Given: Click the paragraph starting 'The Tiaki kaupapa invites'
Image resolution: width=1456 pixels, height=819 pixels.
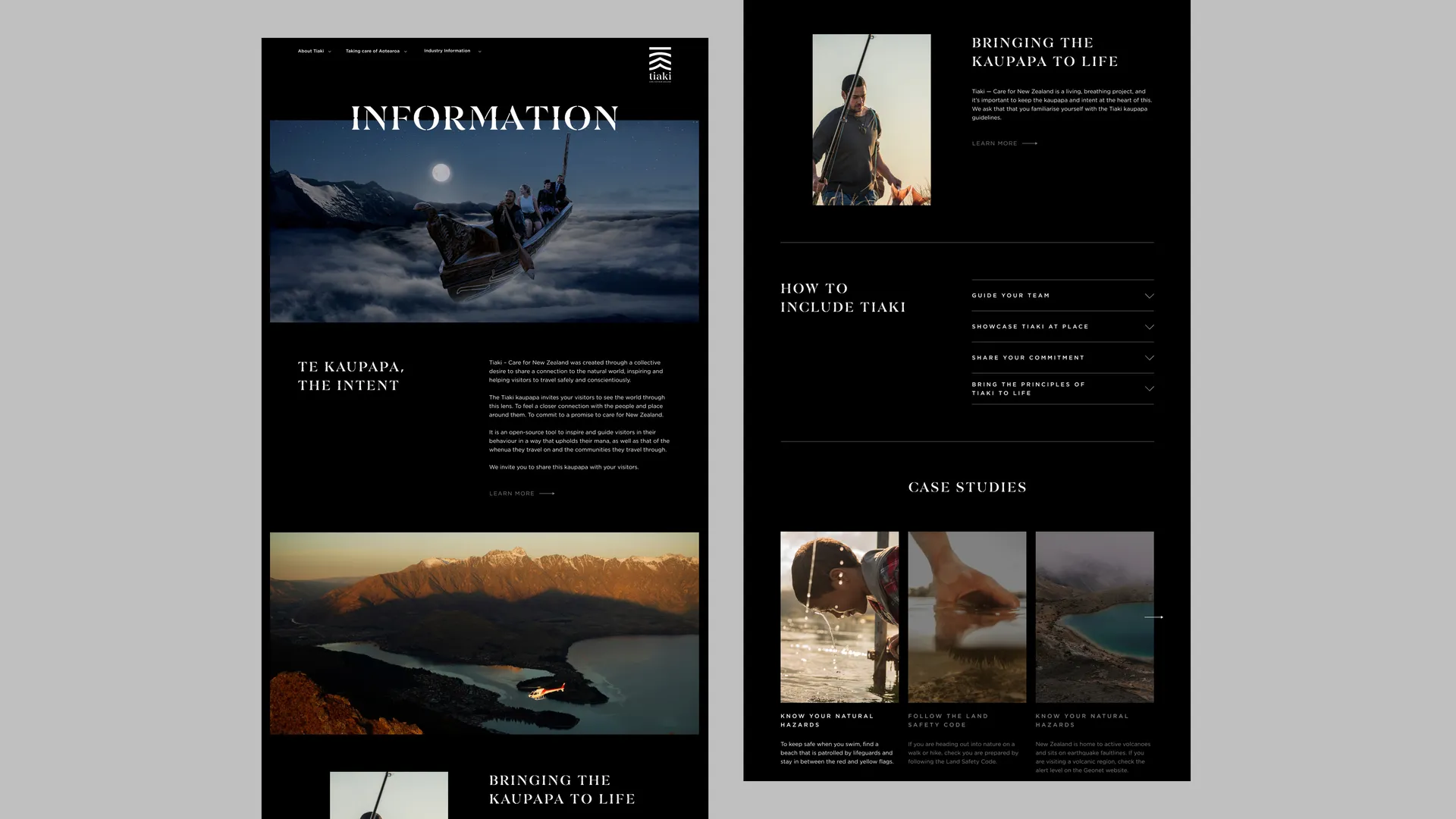Looking at the screenshot, I should pyautogui.click(x=577, y=406).
